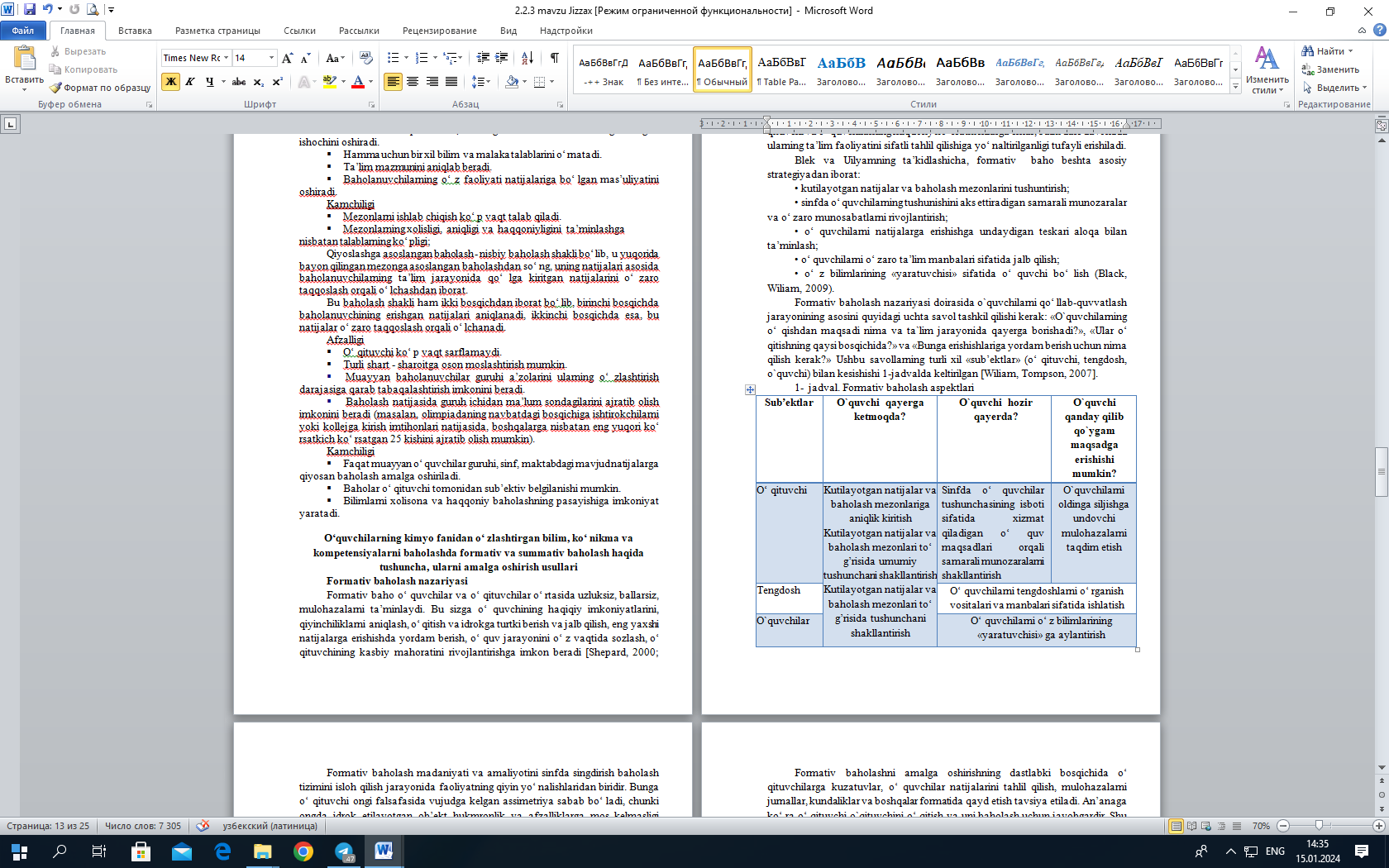Apply bulleted list formatting
The width and height of the screenshot is (1389, 868).
coord(393,58)
